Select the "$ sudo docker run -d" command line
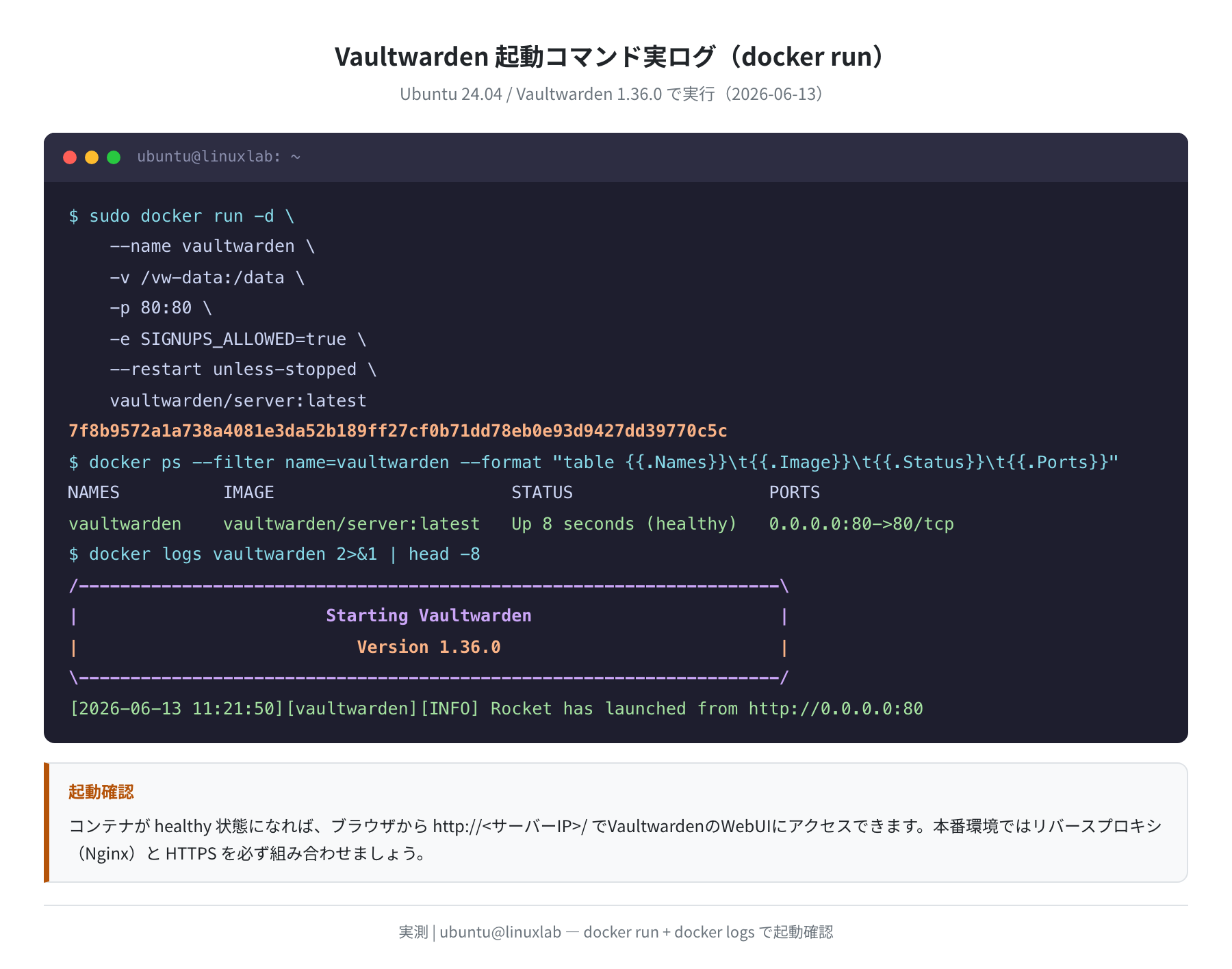The image size is (1232, 969). tap(181, 216)
